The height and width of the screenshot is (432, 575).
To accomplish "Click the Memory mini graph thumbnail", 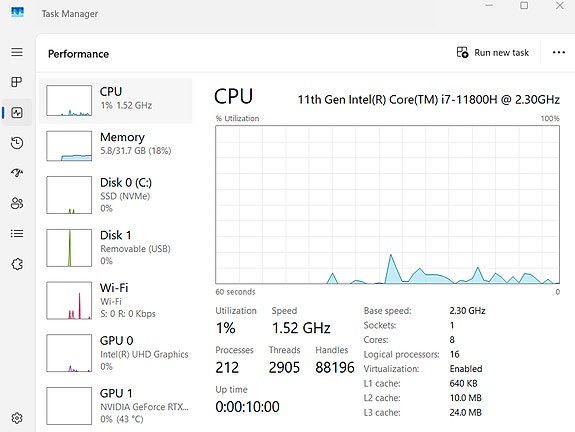I will click(69, 146).
